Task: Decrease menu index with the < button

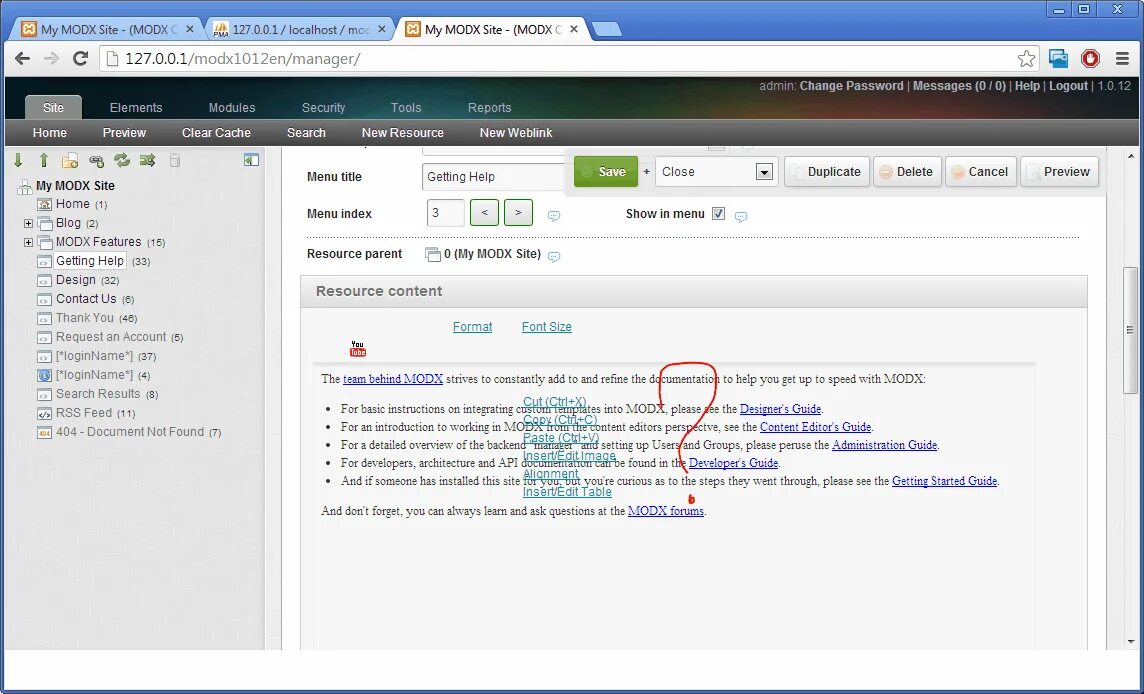Action: pos(484,213)
